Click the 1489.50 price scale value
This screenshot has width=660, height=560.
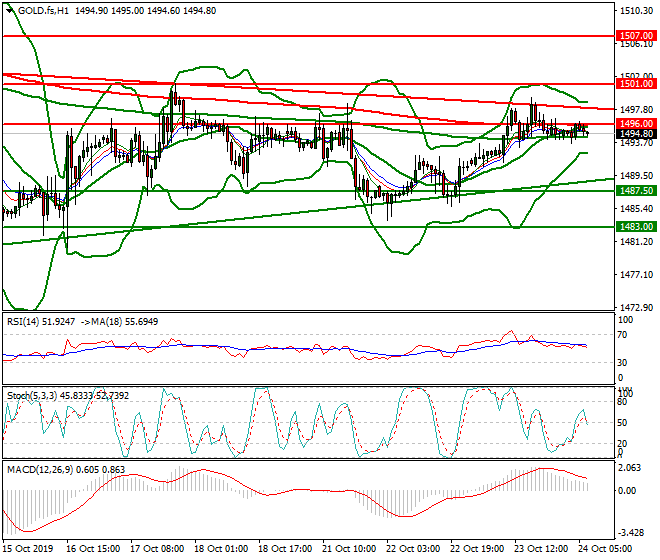pos(636,176)
